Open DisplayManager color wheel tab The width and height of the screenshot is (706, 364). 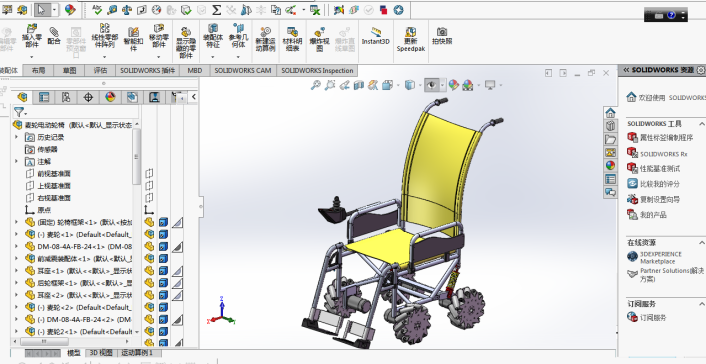pos(110,97)
